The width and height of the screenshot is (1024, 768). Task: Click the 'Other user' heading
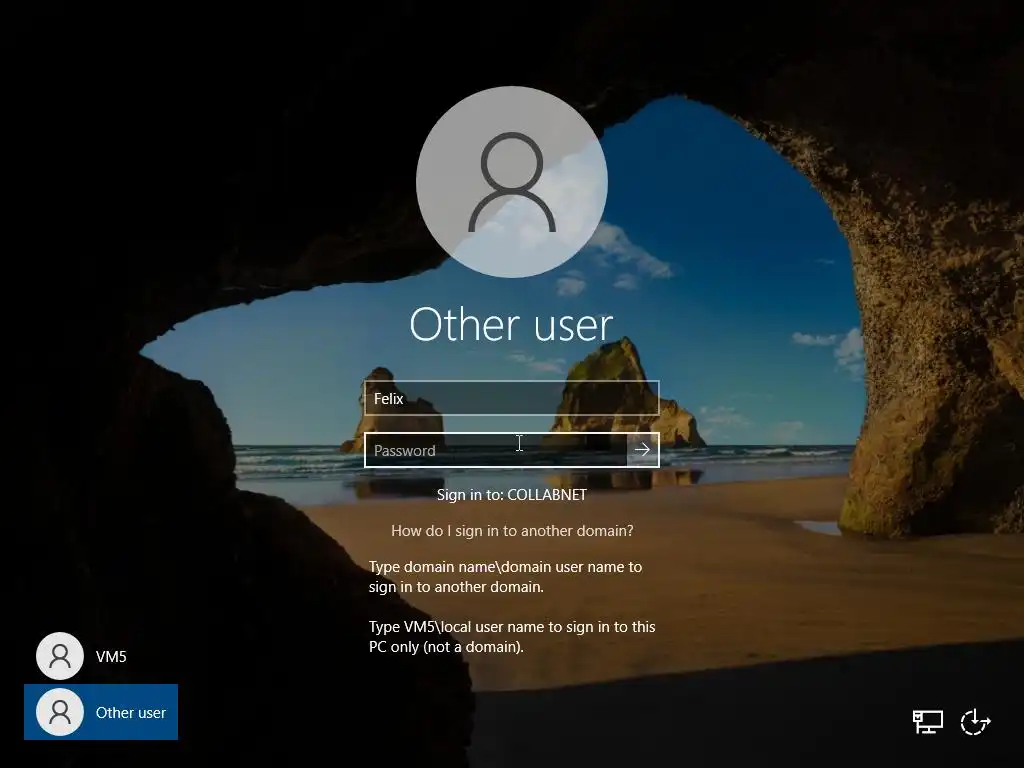click(x=511, y=324)
